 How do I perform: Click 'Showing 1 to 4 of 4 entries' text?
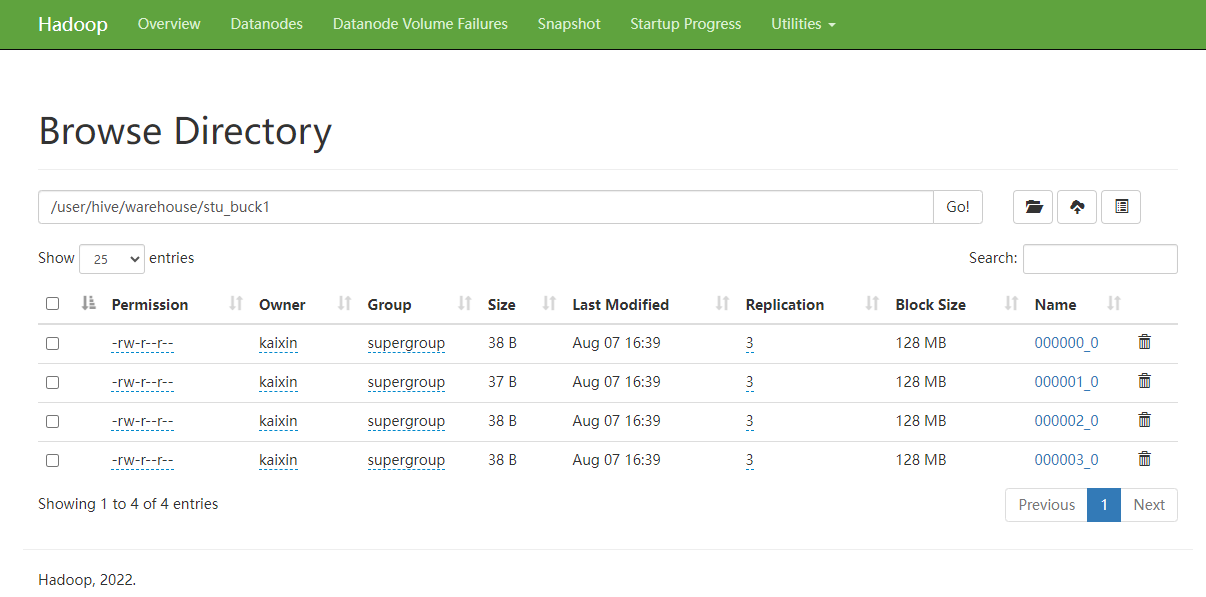[x=128, y=504]
